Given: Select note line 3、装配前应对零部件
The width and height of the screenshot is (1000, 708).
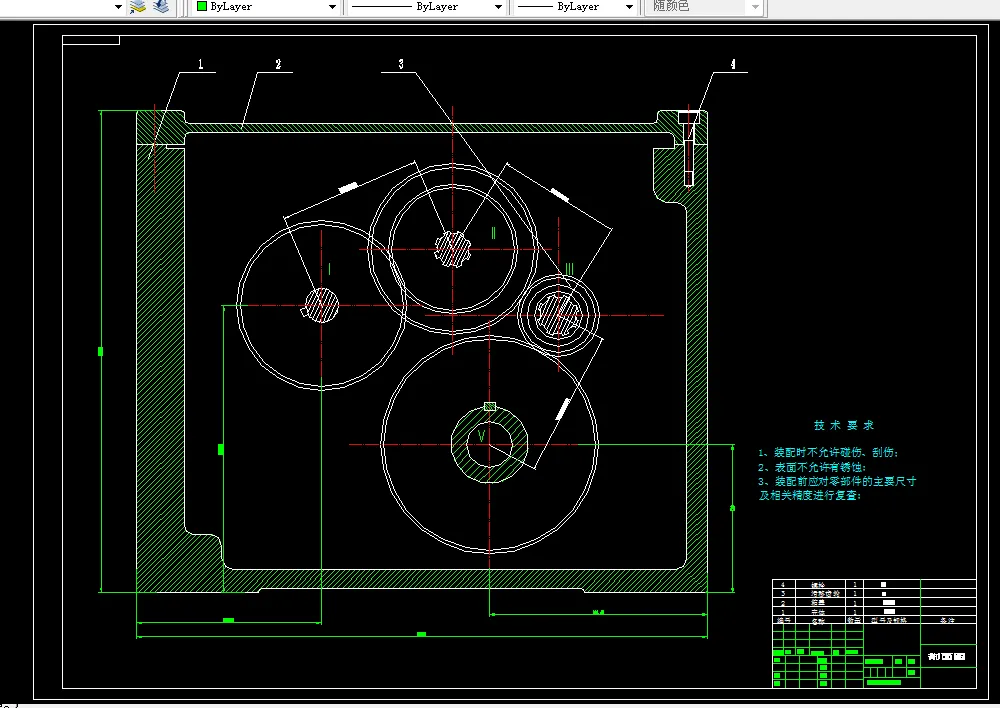Looking at the screenshot, I should point(837,481).
